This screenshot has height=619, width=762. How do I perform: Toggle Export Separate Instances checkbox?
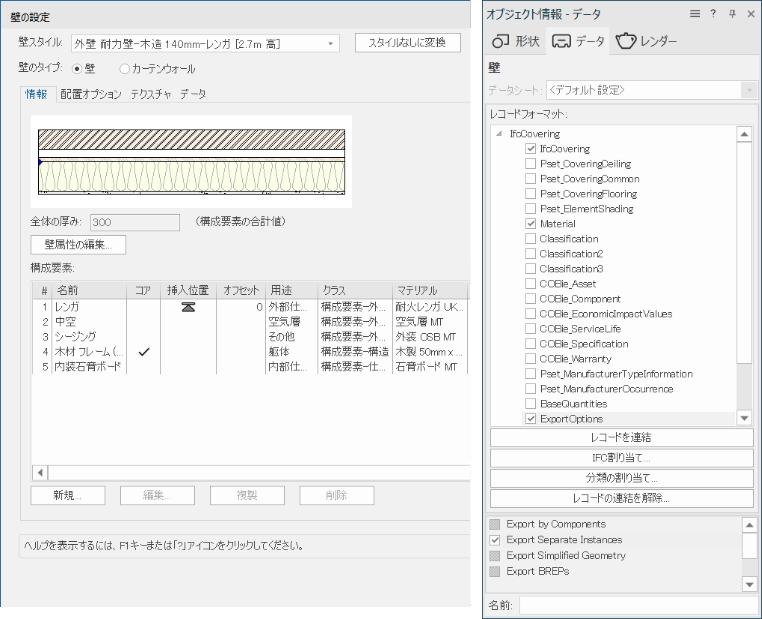(x=495, y=540)
